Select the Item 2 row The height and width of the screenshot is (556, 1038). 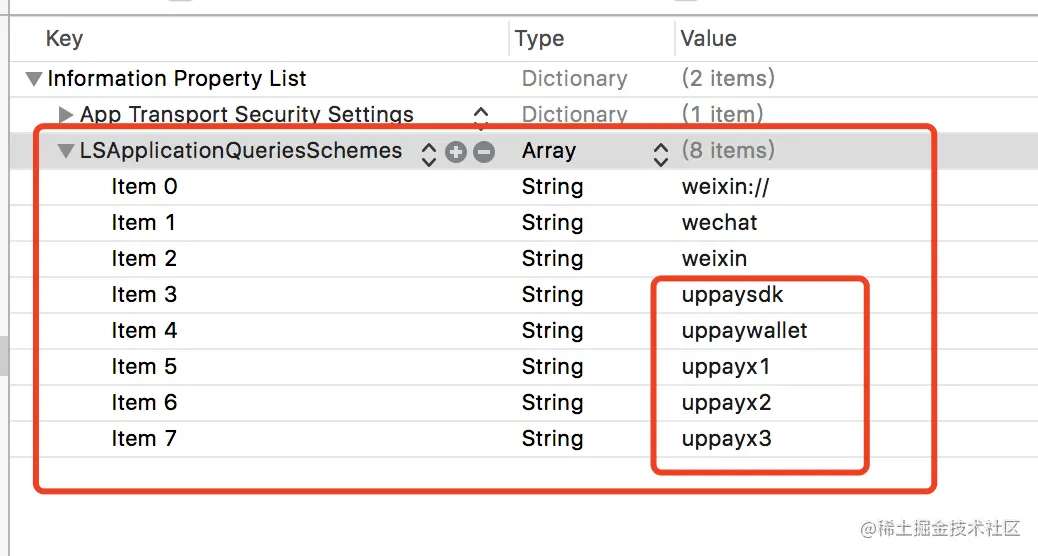pyautogui.click(x=144, y=259)
